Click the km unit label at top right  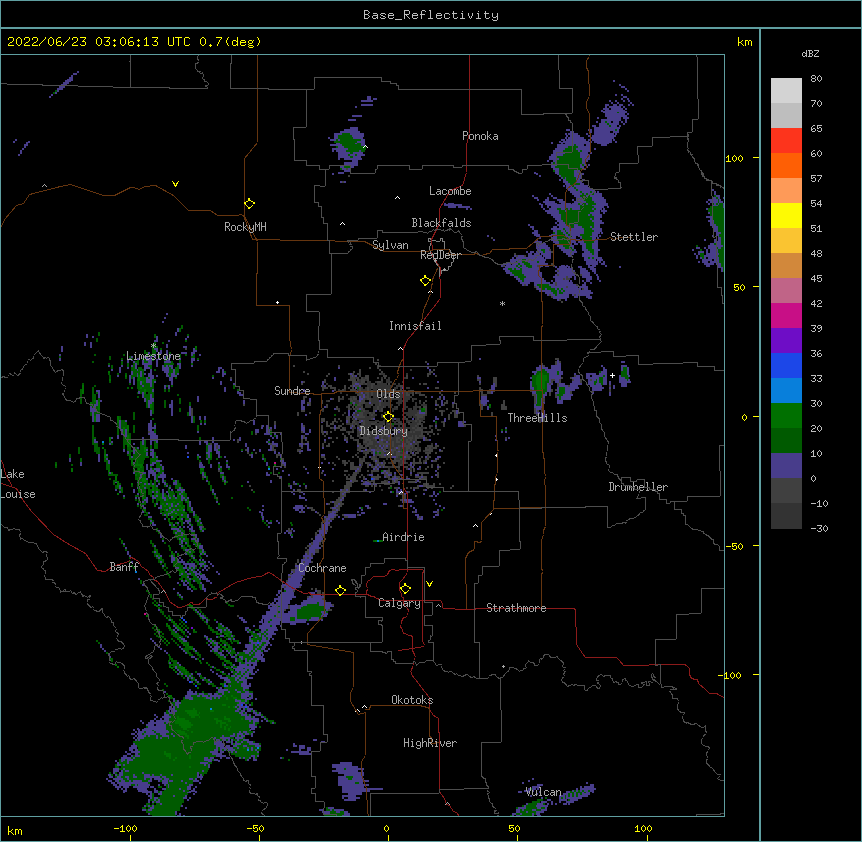tap(745, 42)
